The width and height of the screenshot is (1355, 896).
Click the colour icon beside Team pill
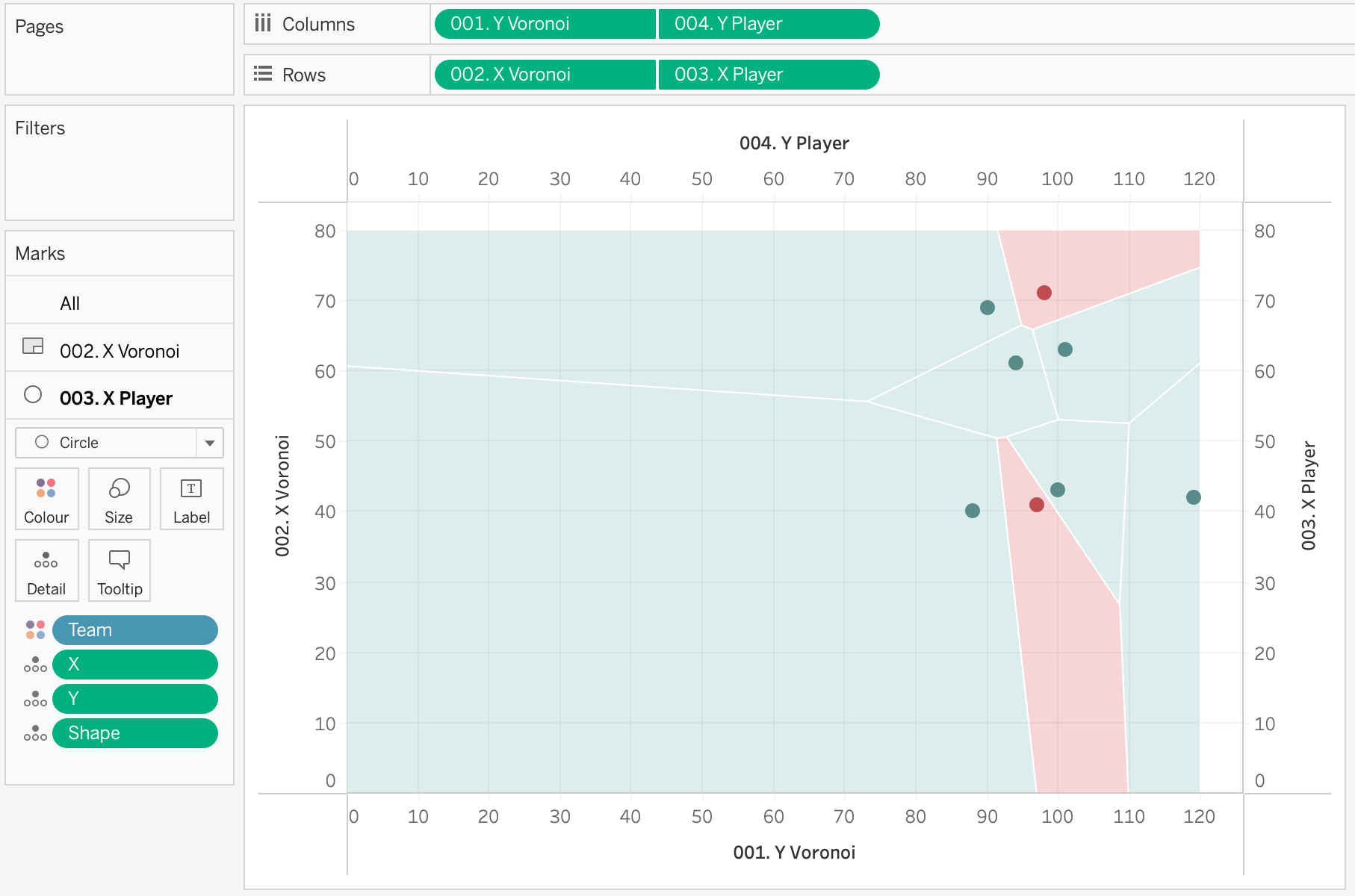pos(35,629)
